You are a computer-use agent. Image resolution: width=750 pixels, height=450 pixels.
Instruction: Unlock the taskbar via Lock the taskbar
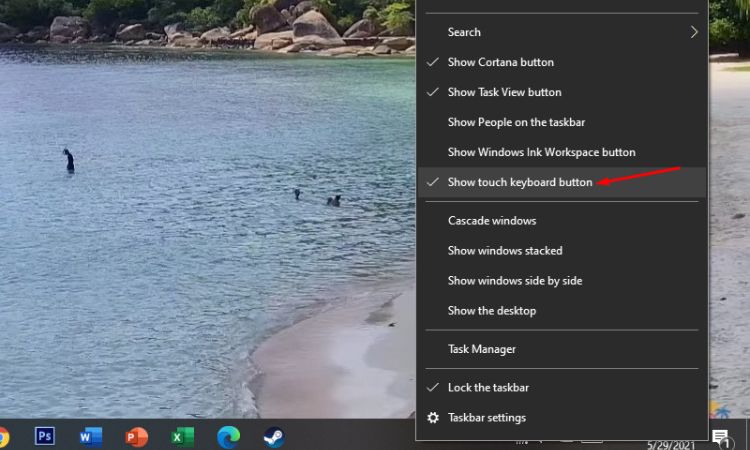[x=488, y=387]
